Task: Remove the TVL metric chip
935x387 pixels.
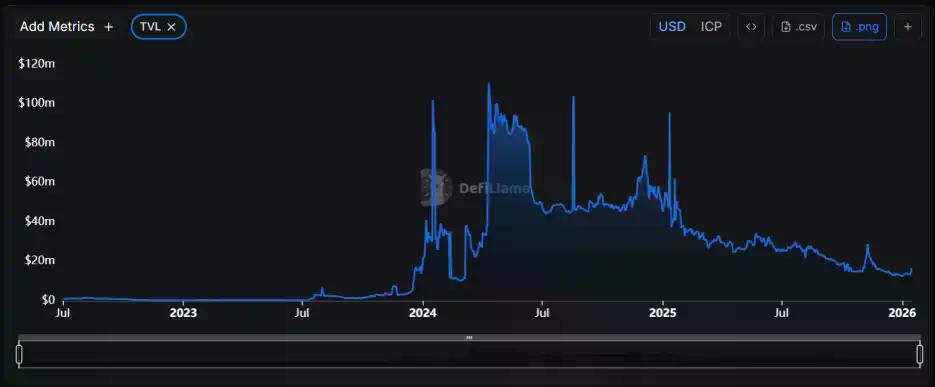Action: coord(171,27)
